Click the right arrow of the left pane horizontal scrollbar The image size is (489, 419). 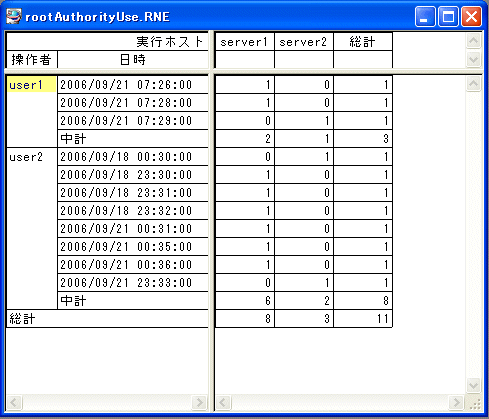pyautogui.click(x=200, y=403)
